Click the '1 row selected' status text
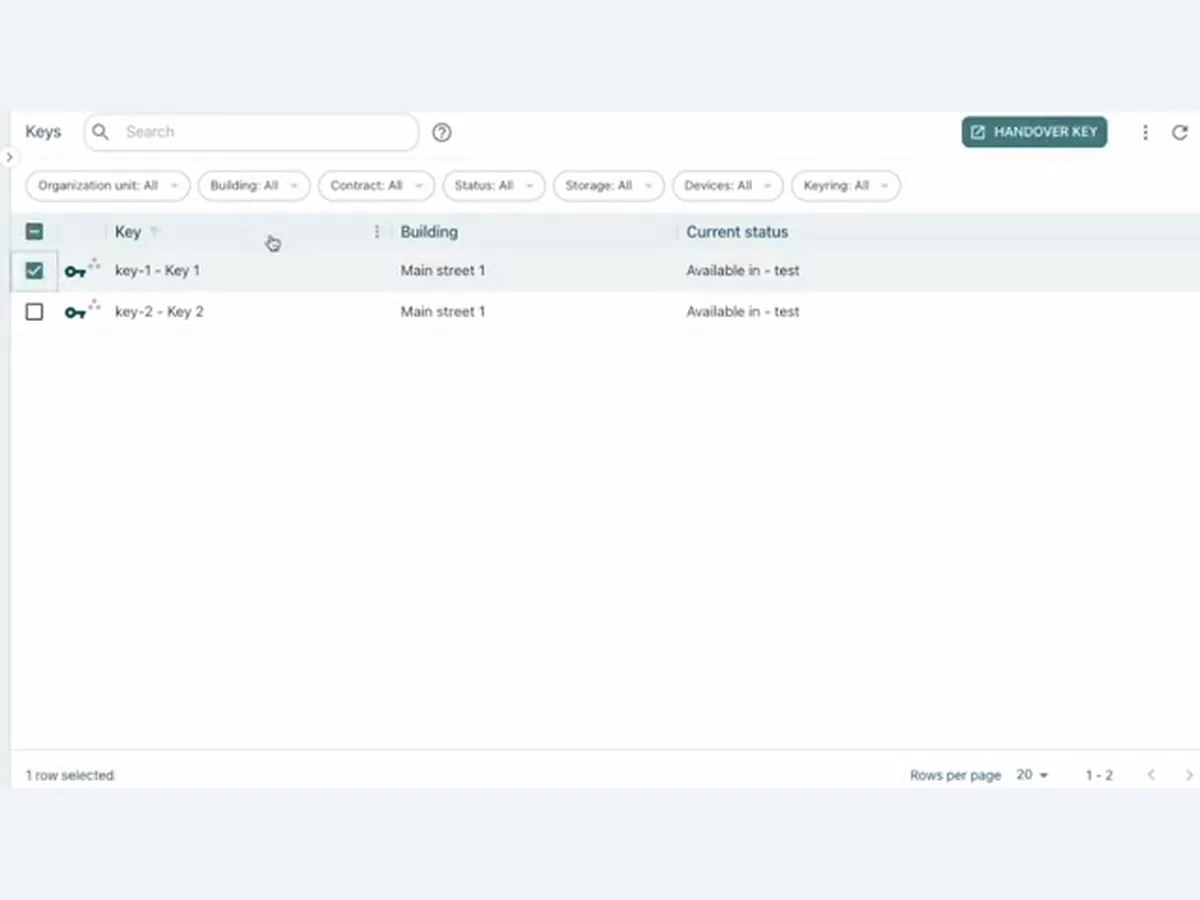Viewport: 1200px width, 900px height. click(x=70, y=775)
